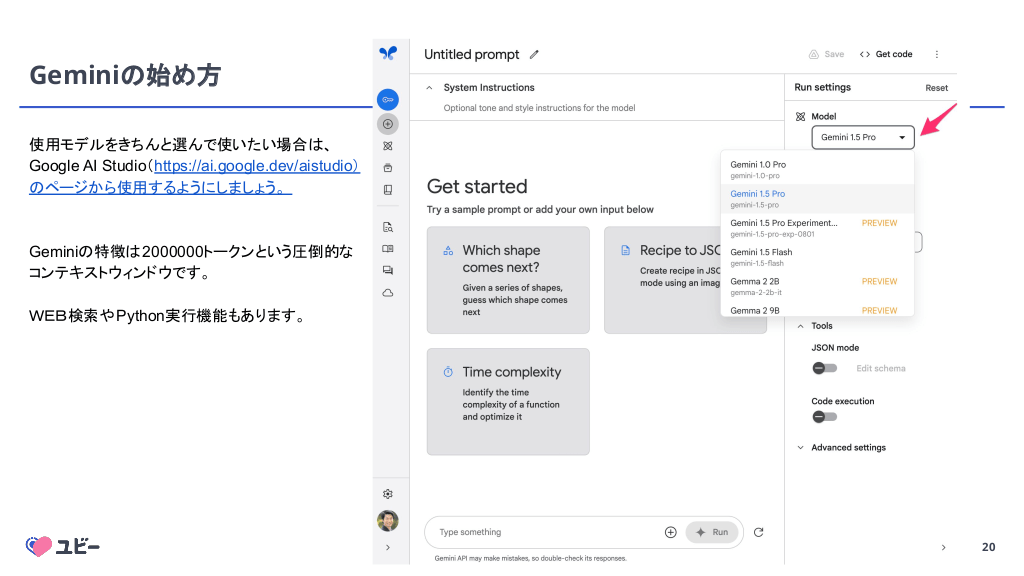
Task: Toggle JSON mode switch
Action: tap(824, 368)
